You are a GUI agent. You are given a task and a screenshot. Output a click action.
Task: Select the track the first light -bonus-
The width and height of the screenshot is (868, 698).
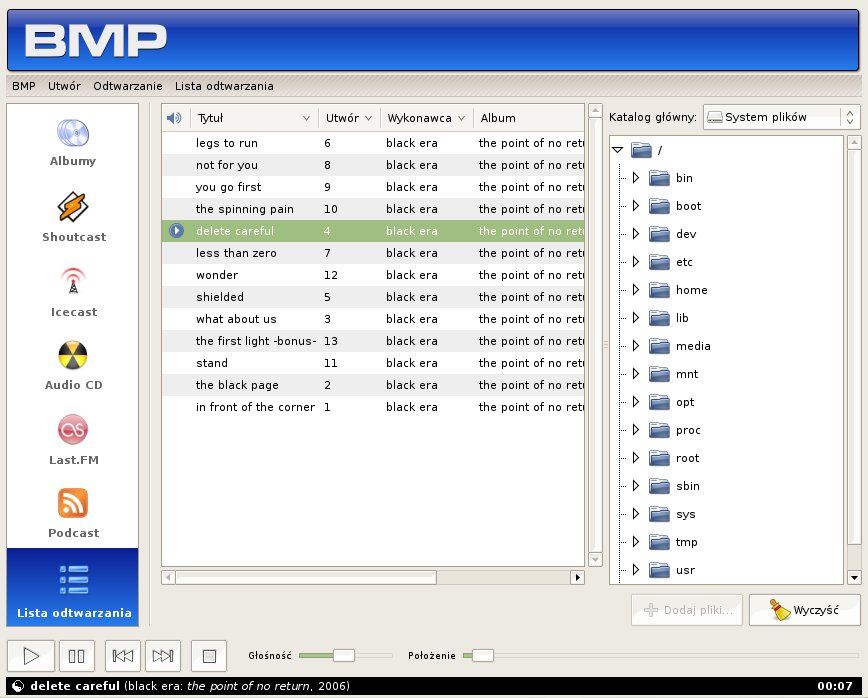[x=373, y=341]
